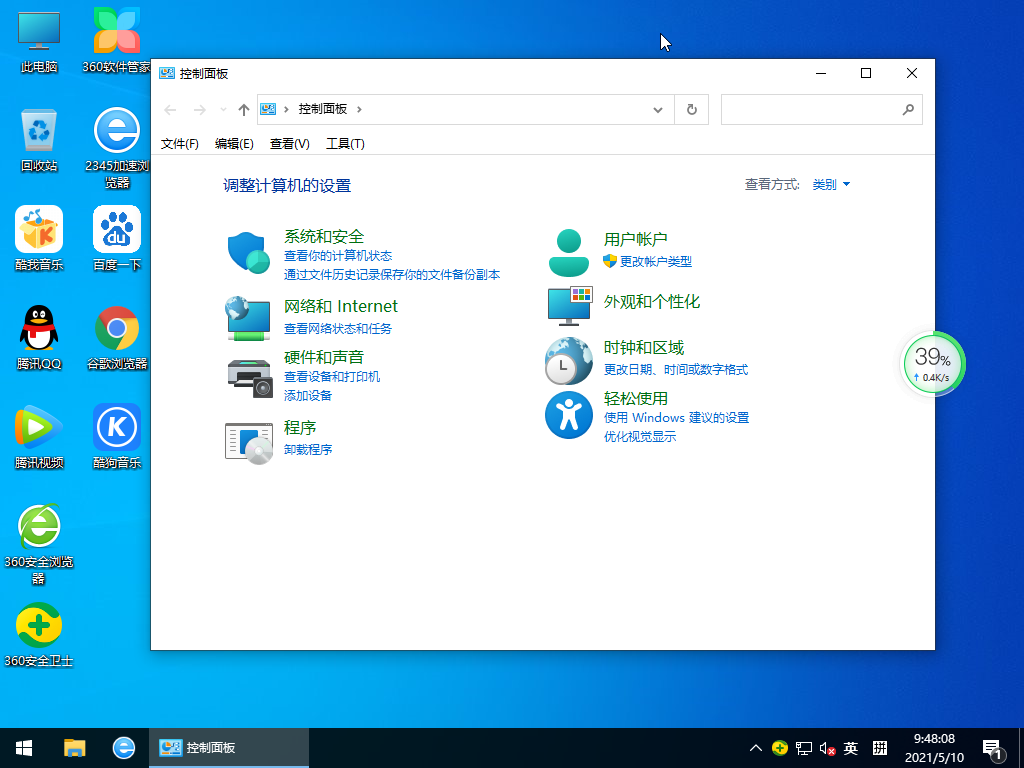The width and height of the screenshot is (1024, 768).
Task: Open the System and Security shield icon
Action: [x=249, y=253]
